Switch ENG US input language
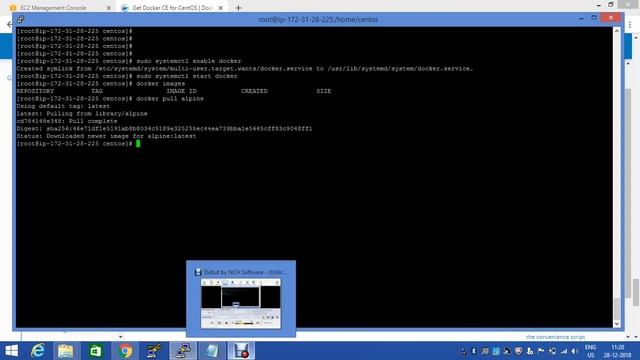 (x=591, y=351)
